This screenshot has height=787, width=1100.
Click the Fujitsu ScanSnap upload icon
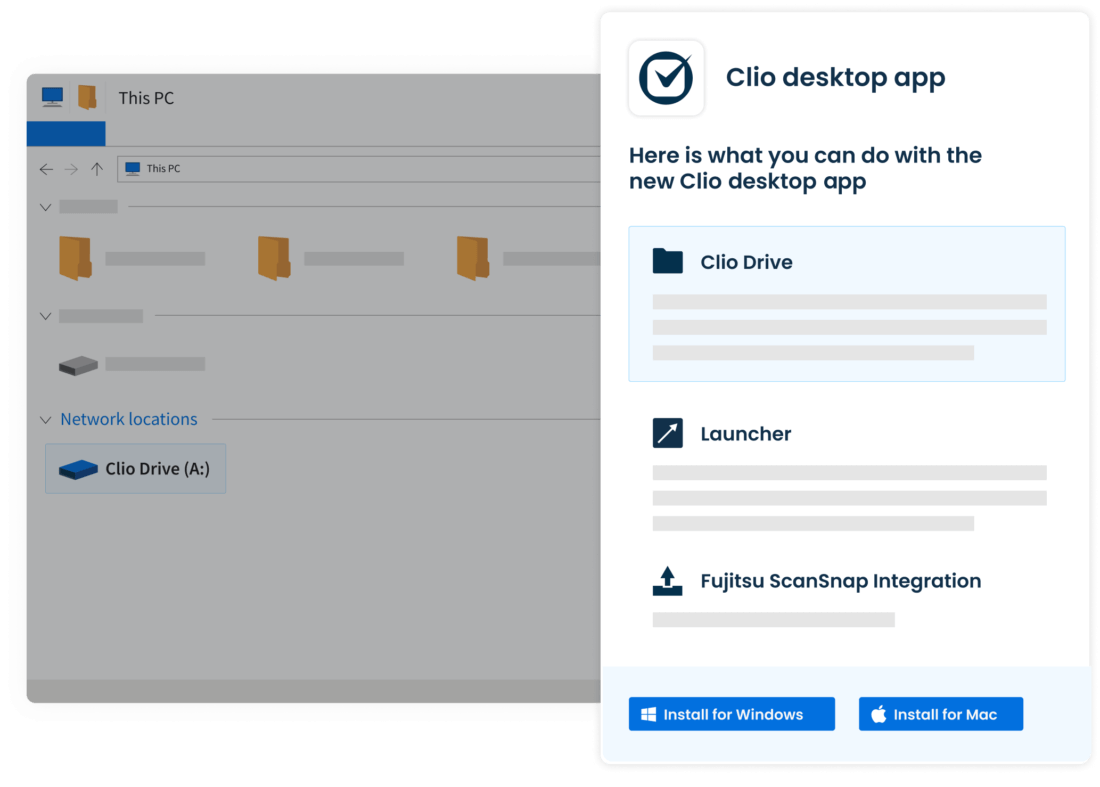[667, 580]
